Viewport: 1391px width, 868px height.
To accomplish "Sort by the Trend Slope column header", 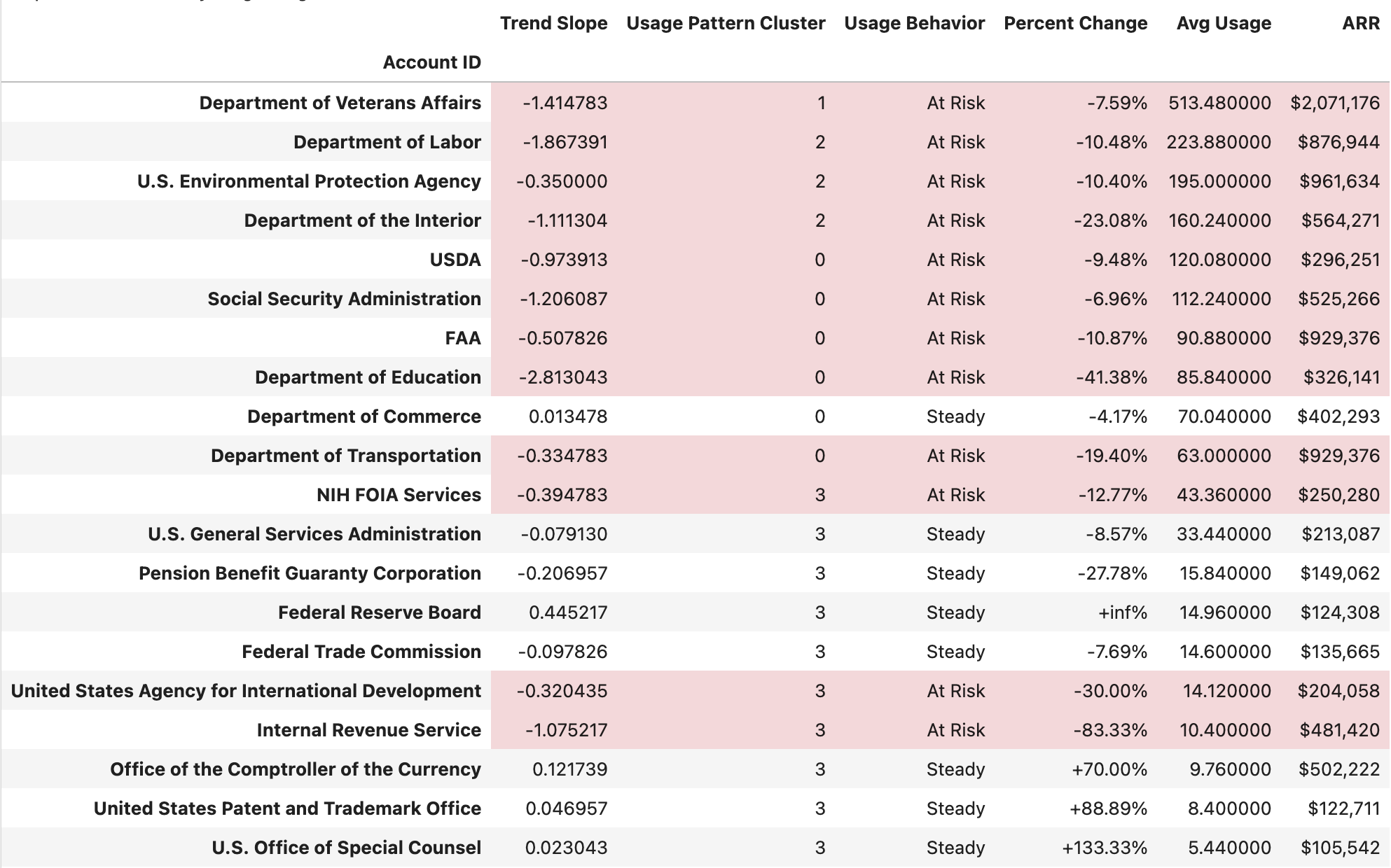I will [x=553, y=23].
